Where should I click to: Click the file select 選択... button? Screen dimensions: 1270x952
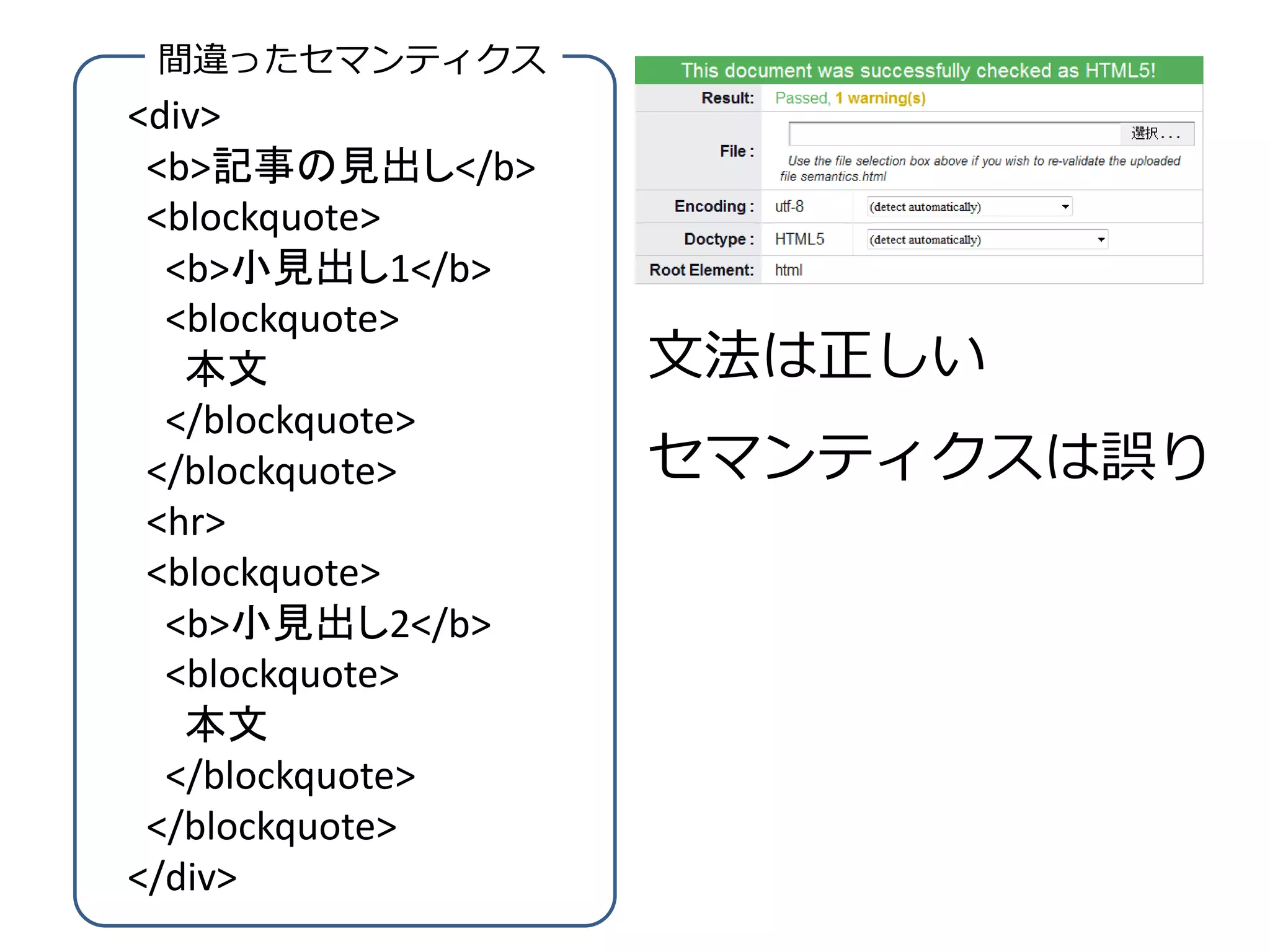(x=1157, y=133)
